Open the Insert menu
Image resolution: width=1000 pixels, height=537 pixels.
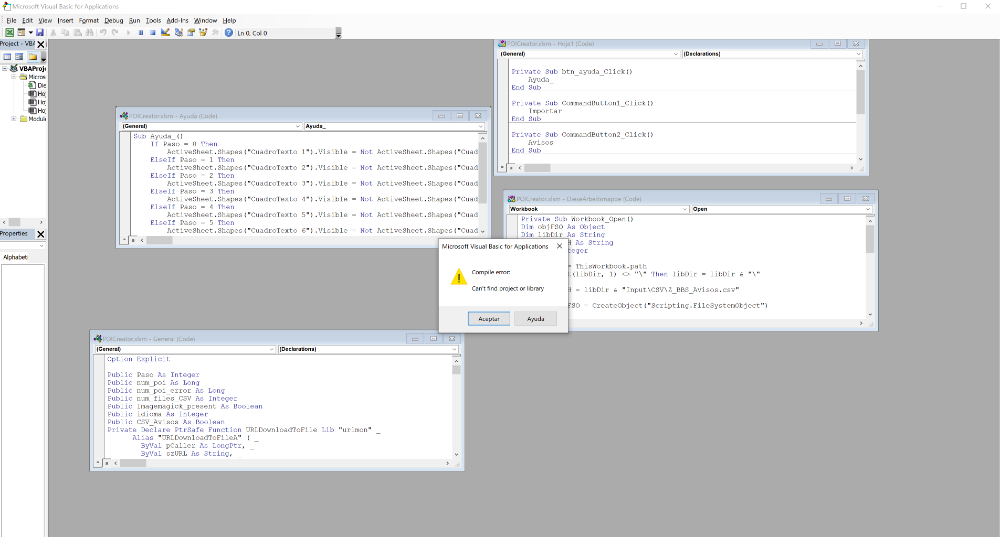(65, 20)
